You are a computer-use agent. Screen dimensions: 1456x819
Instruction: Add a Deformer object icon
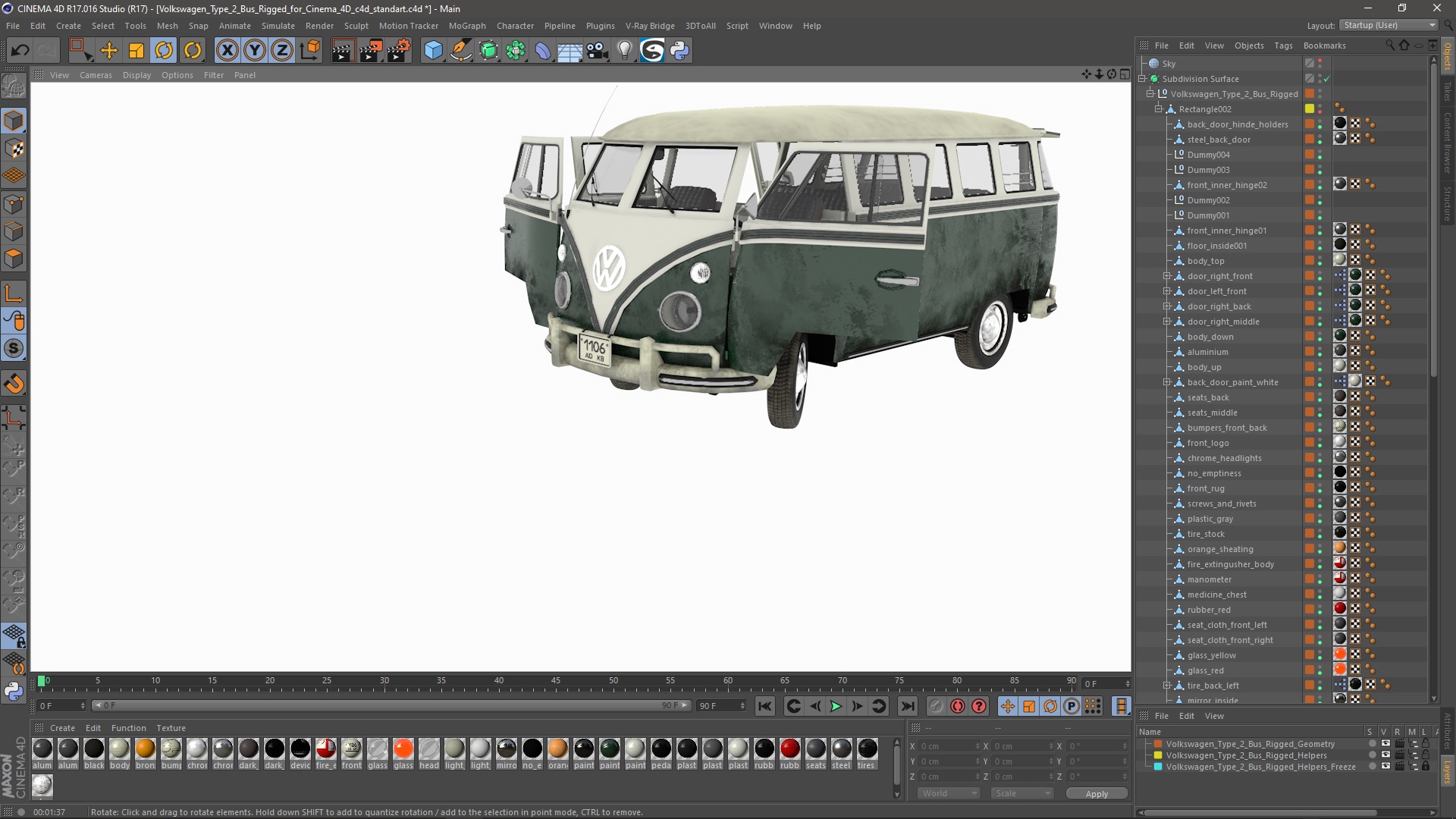tap(543, 50)
